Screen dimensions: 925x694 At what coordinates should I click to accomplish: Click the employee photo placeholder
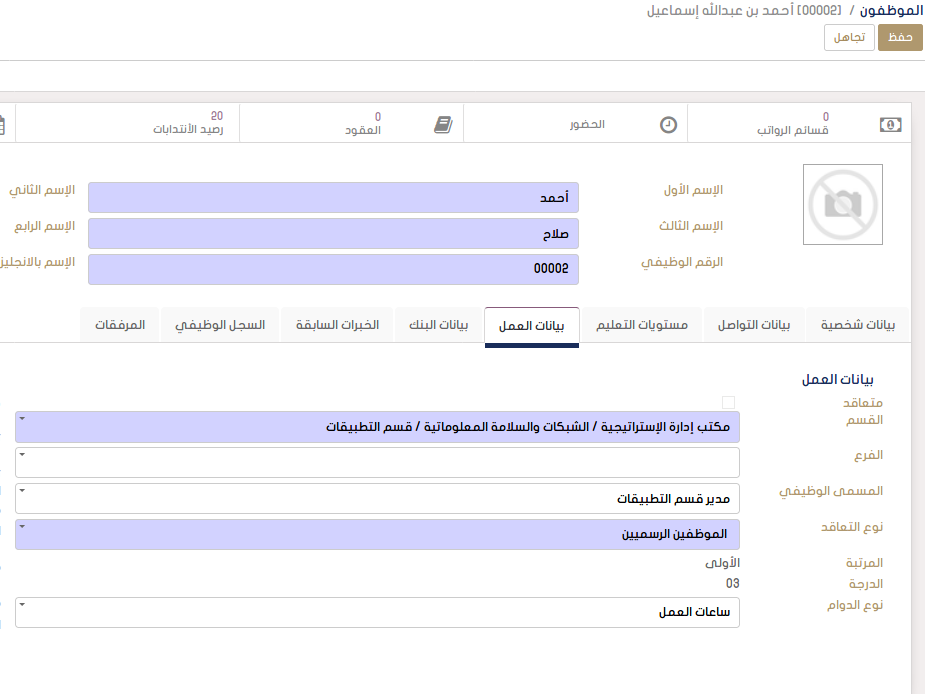[x=842, y=205]
